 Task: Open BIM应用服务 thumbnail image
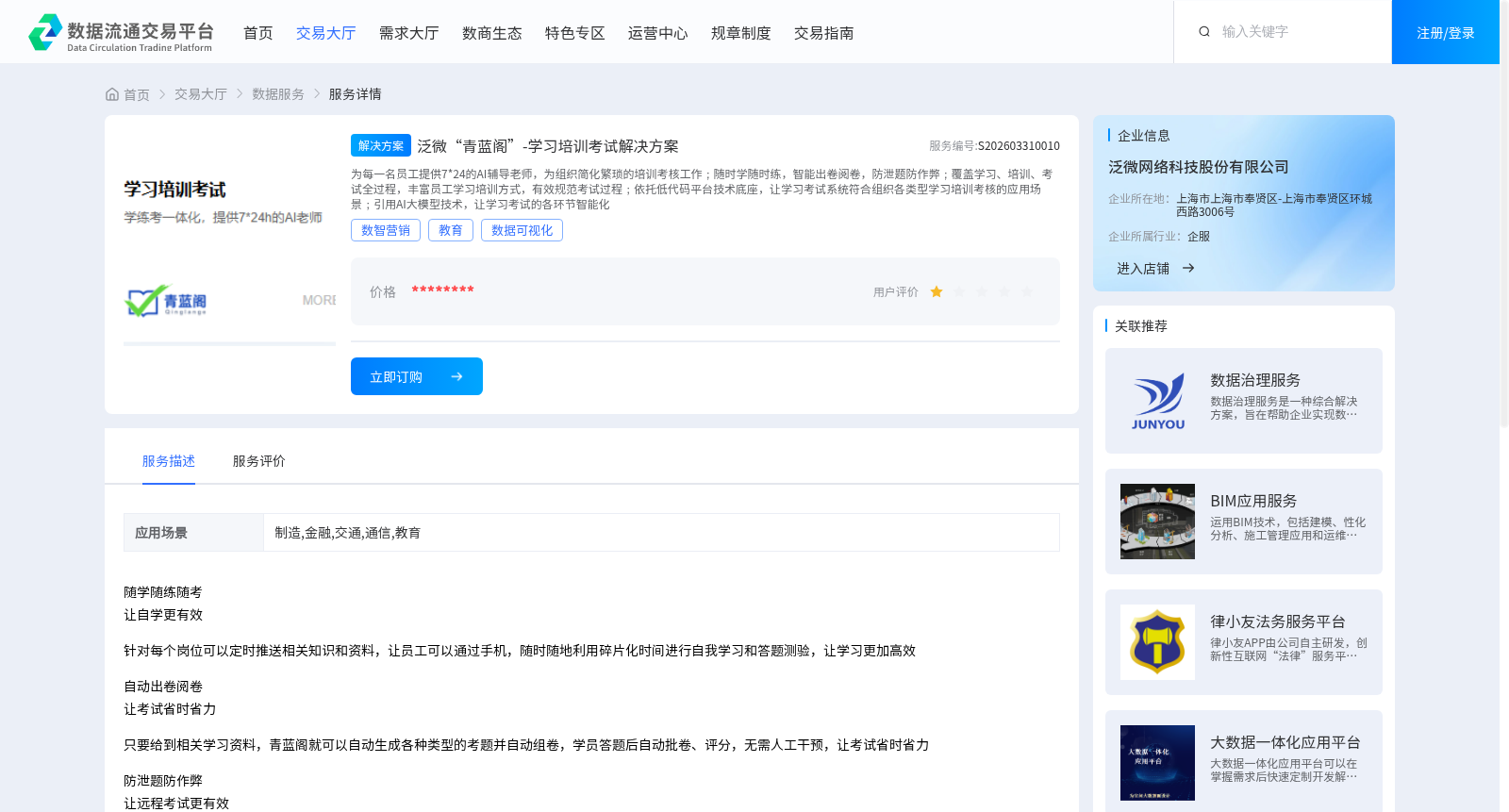click(x=1157, y=522)
